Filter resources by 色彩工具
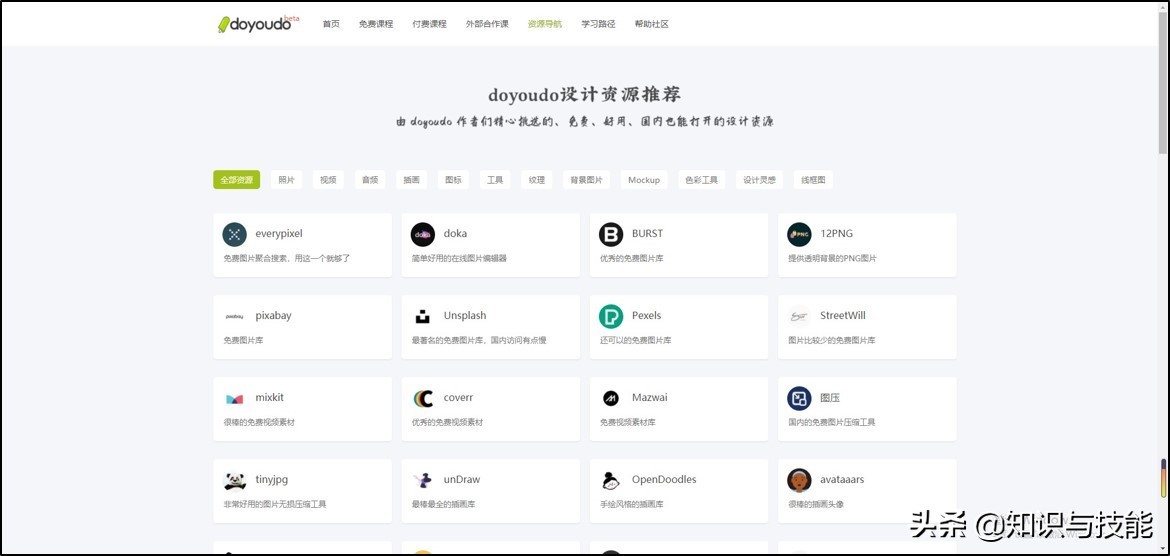The height and width of the screenshot is (556, 1170). (701, 180)
